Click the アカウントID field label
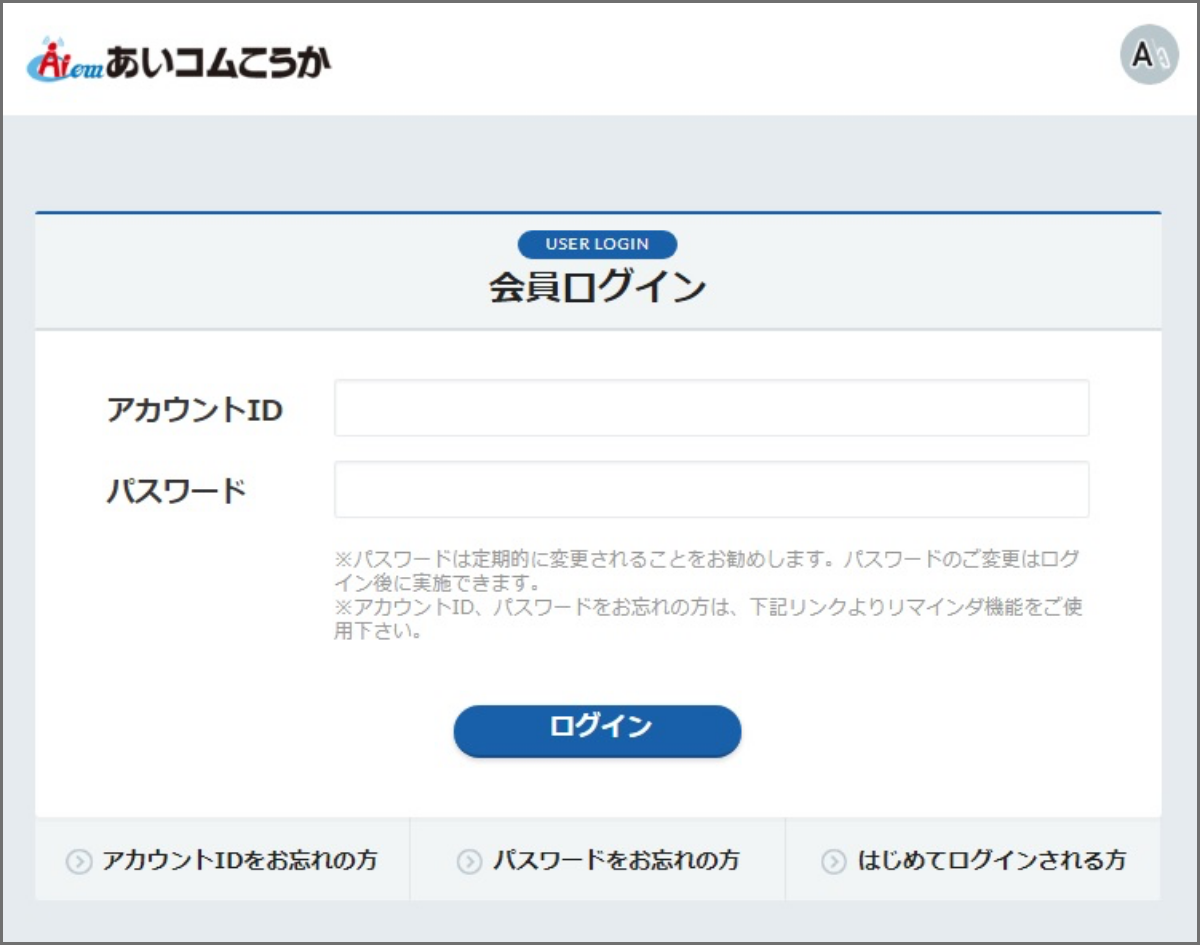1200x945 pixels. tap(195, 409)
